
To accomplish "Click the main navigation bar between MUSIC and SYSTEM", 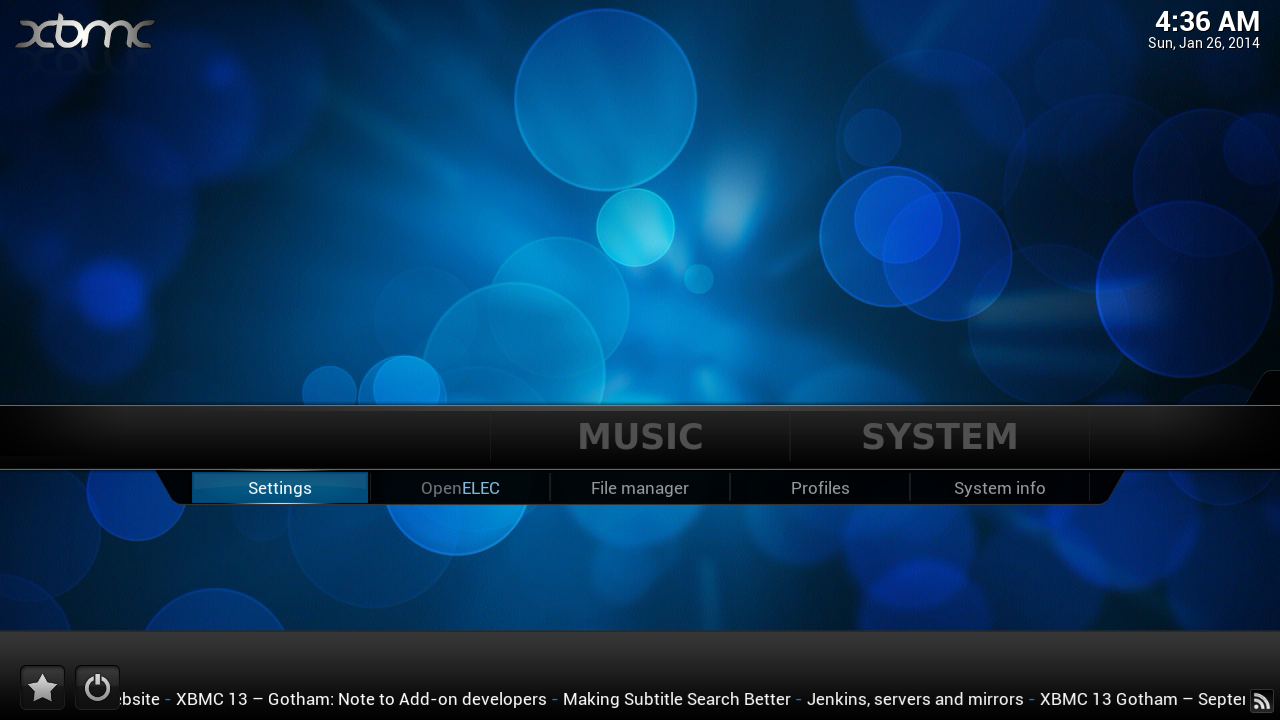I will click(x=790, y=436).
